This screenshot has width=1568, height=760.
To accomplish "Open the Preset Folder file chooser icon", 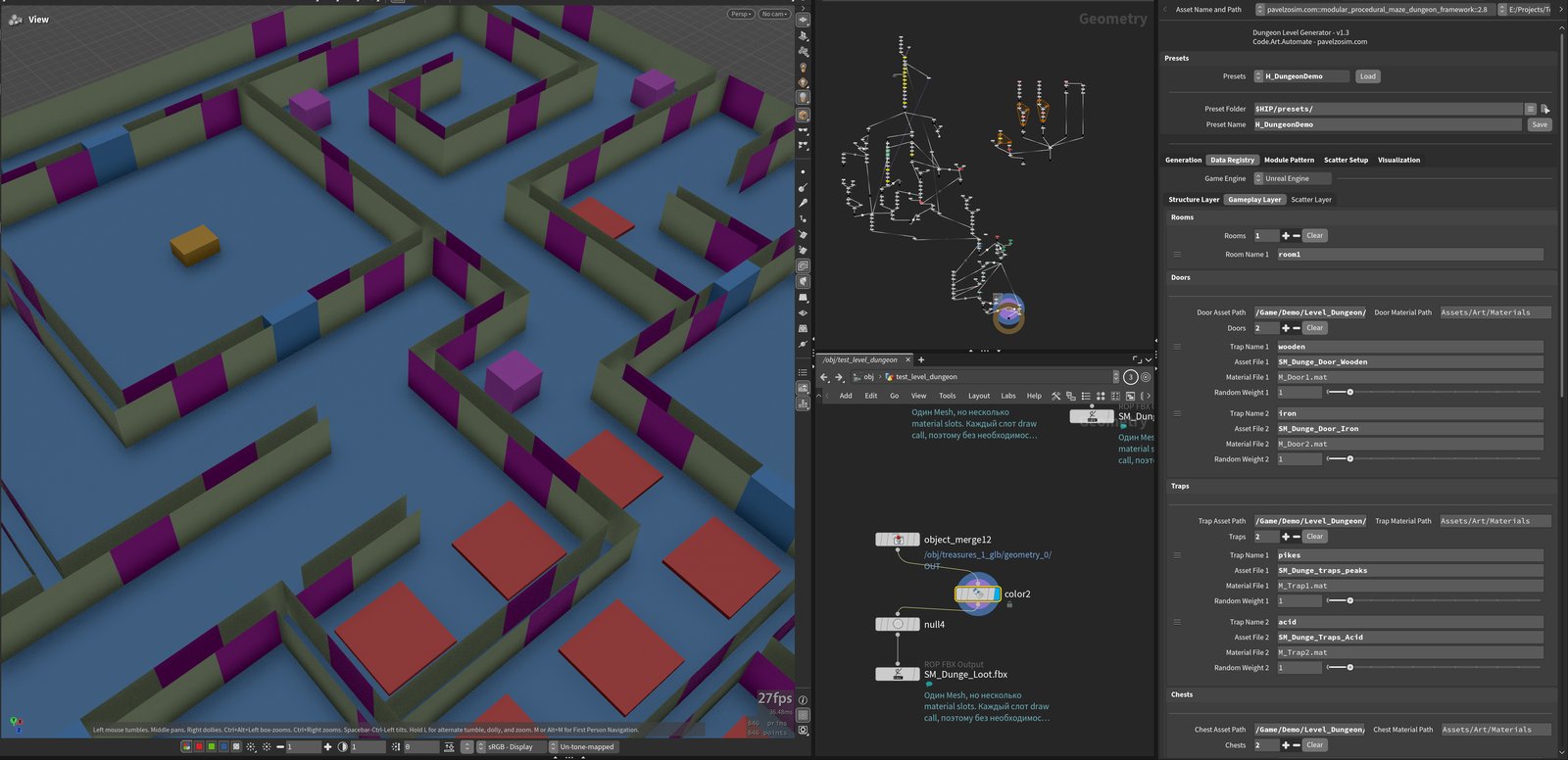I will [x=1545, y=109].
